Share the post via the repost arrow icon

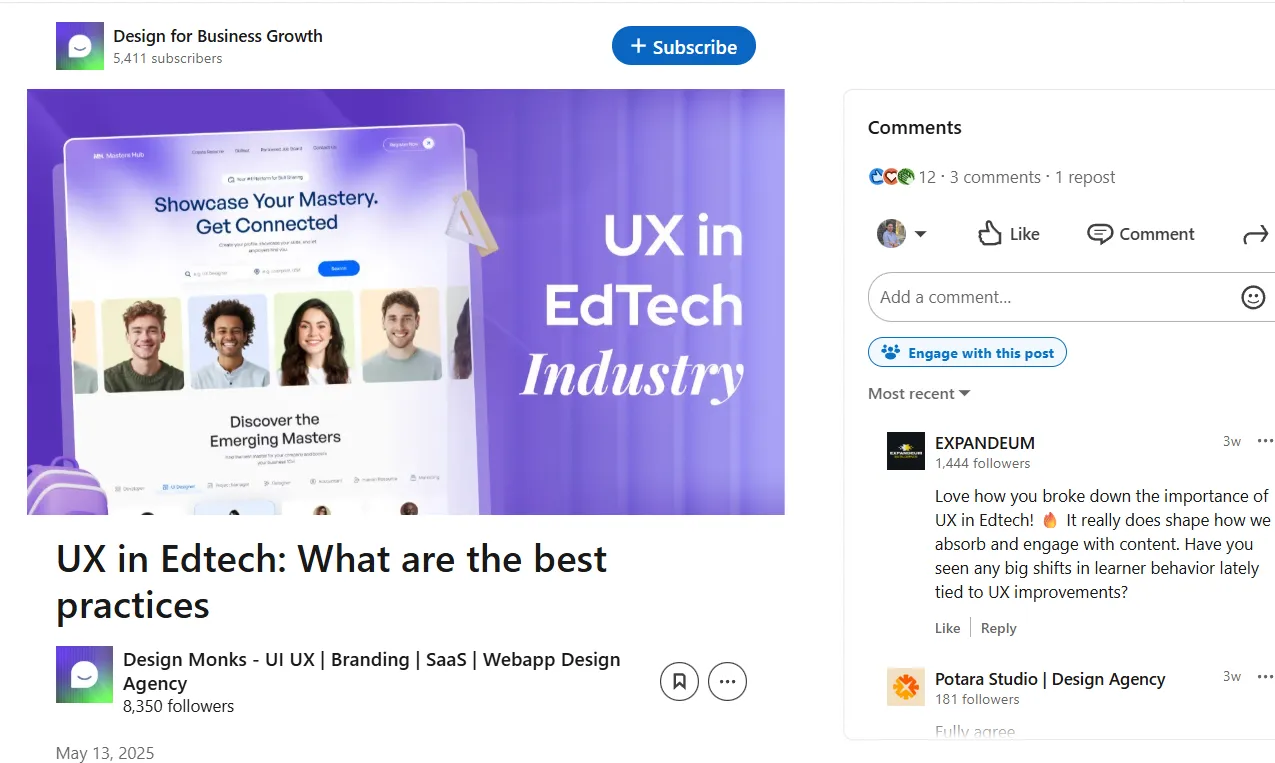[1256, 233]
